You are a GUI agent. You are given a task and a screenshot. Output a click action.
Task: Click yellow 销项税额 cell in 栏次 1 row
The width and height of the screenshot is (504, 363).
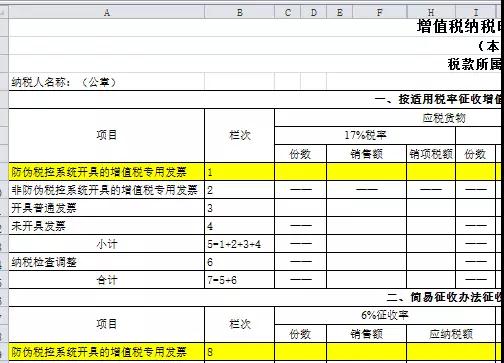(x=431, y=172)
